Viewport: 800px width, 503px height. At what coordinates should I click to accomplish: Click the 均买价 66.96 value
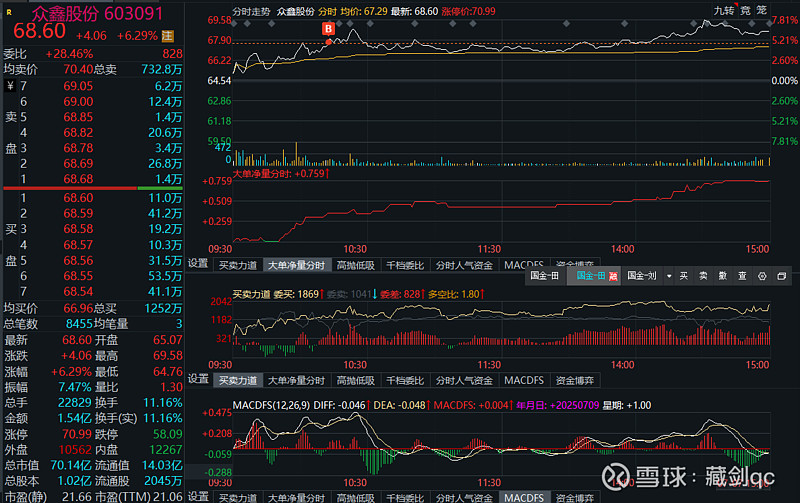pyautogui.click(x=78, y=309)
